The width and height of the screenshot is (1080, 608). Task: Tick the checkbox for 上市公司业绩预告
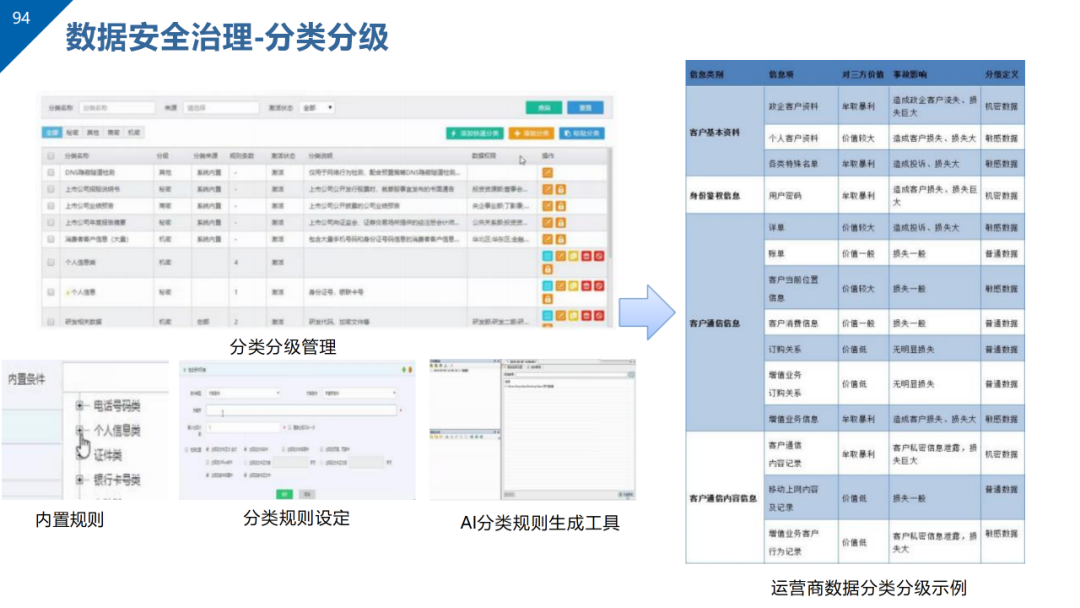pyautogui.click(x=51, y=206)
